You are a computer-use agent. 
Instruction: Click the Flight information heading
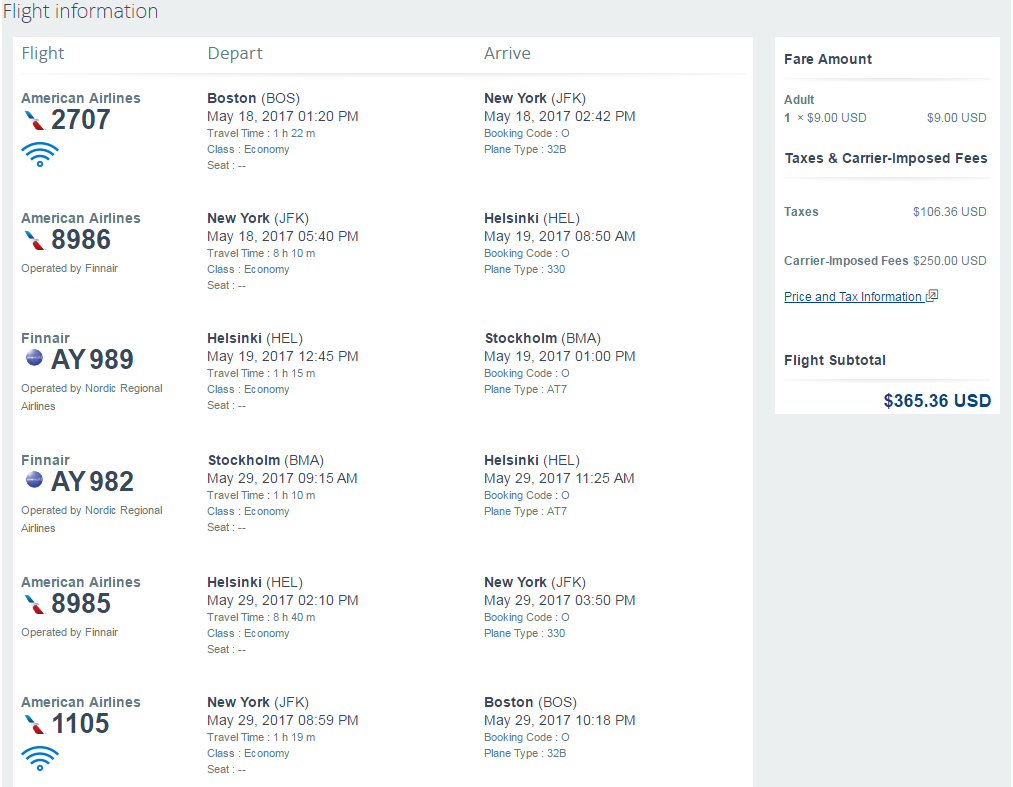[x=81, y=11]
